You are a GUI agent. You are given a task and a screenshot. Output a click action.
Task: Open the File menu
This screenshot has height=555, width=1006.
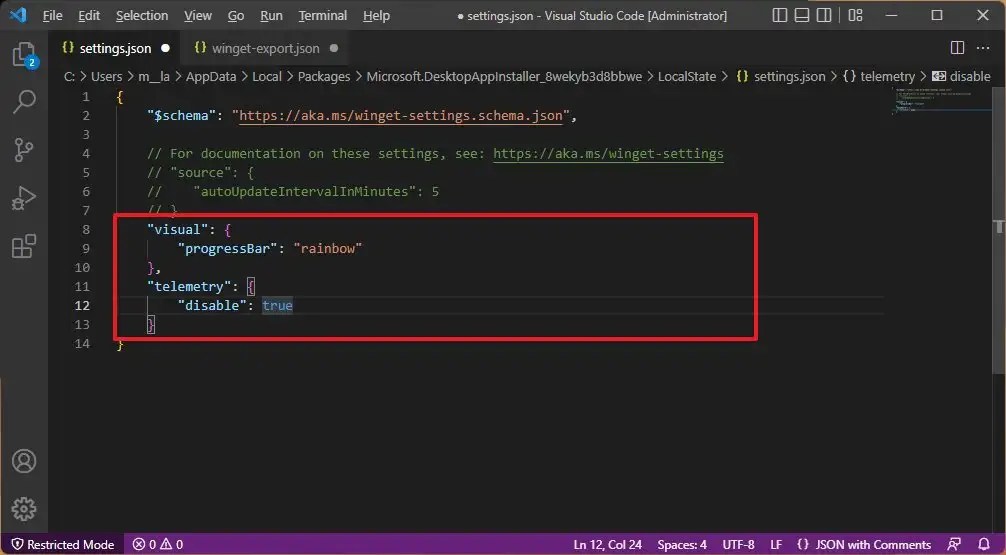[52, 15]
